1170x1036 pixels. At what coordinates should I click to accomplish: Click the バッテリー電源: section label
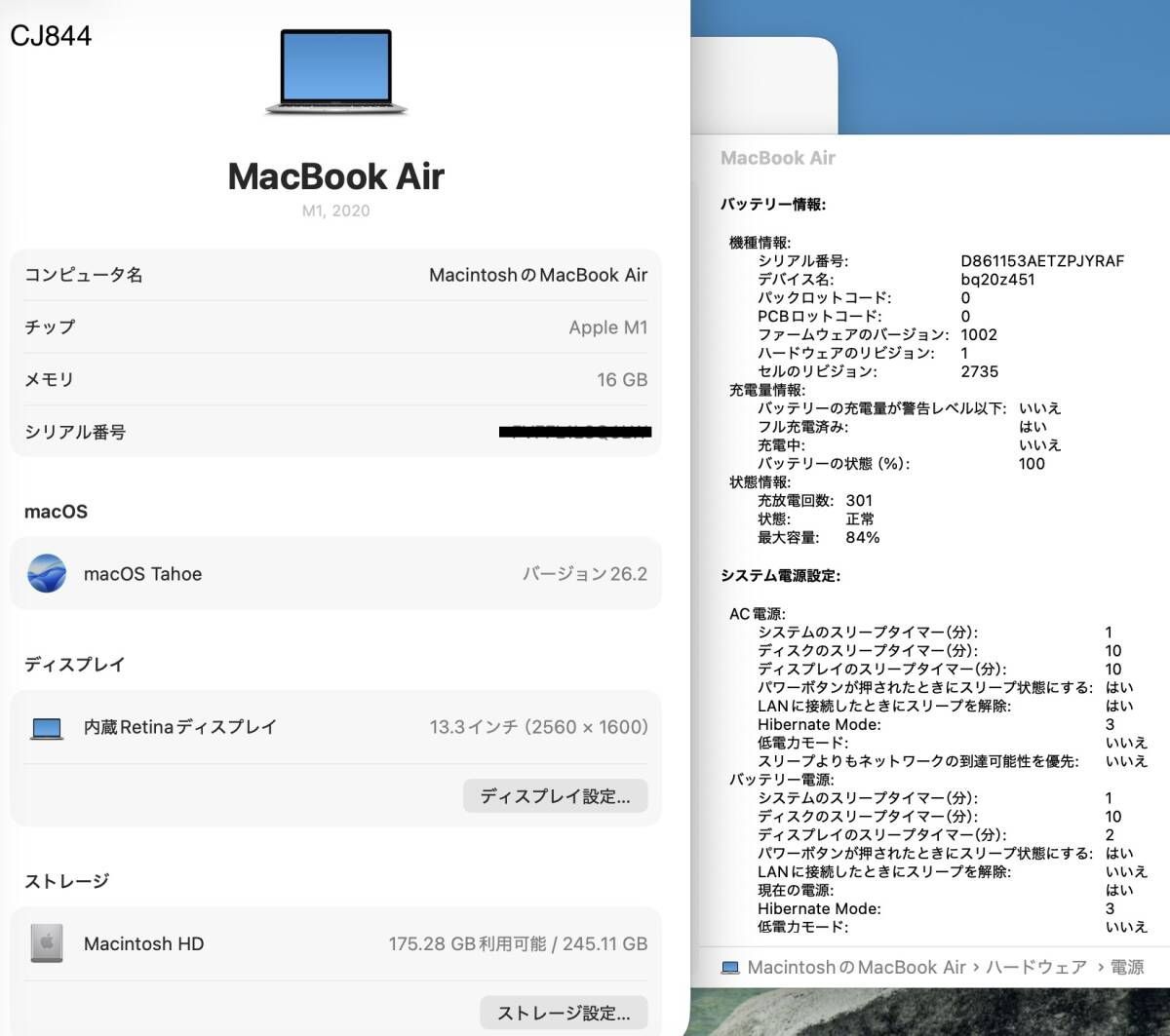click(782, 780)
